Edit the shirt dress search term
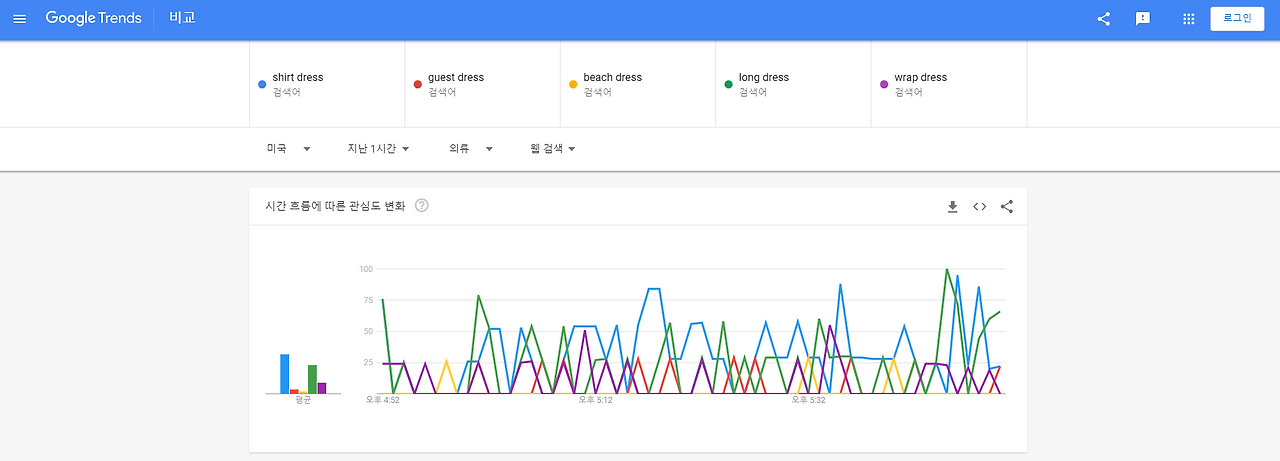Screen dimensions: 1280x461 [327, 84]
